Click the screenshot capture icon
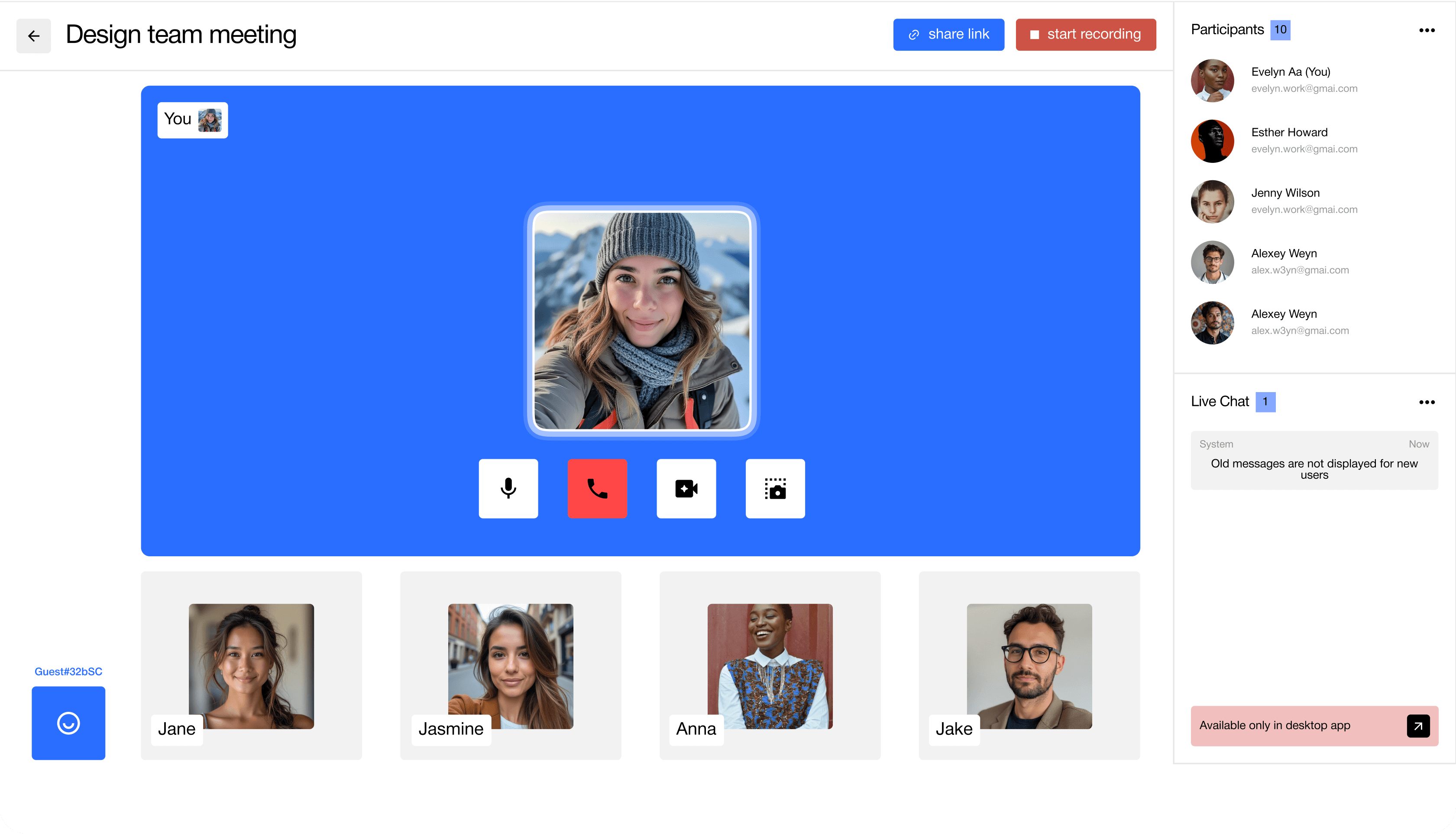Image resolution: width=1456 pixels, height=834 pixels. pyautogui.click(x=775, y=489)
